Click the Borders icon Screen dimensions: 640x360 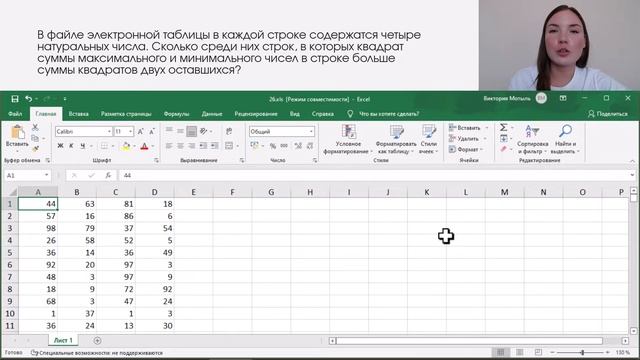tap(104, 146)
